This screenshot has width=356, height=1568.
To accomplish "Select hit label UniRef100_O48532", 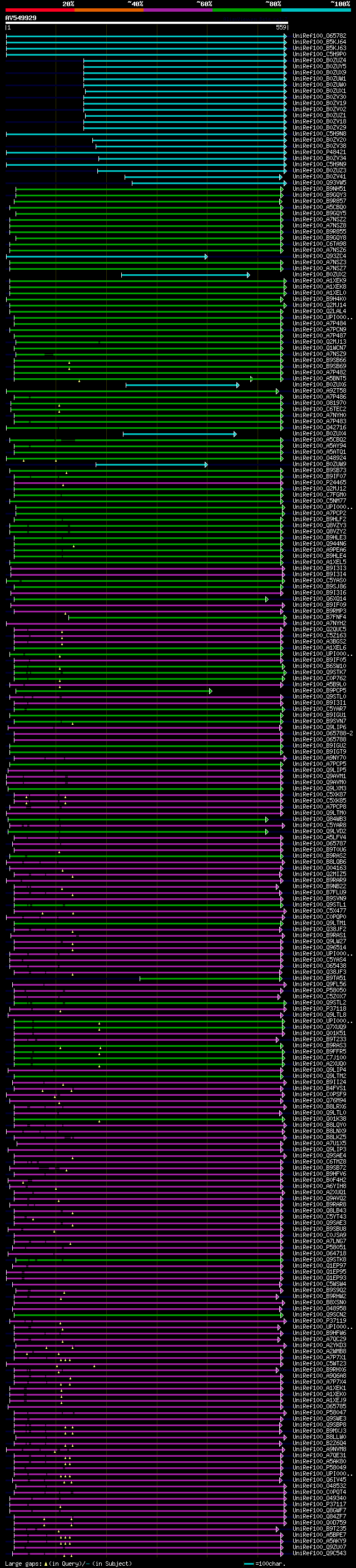I will (319, 1486).
